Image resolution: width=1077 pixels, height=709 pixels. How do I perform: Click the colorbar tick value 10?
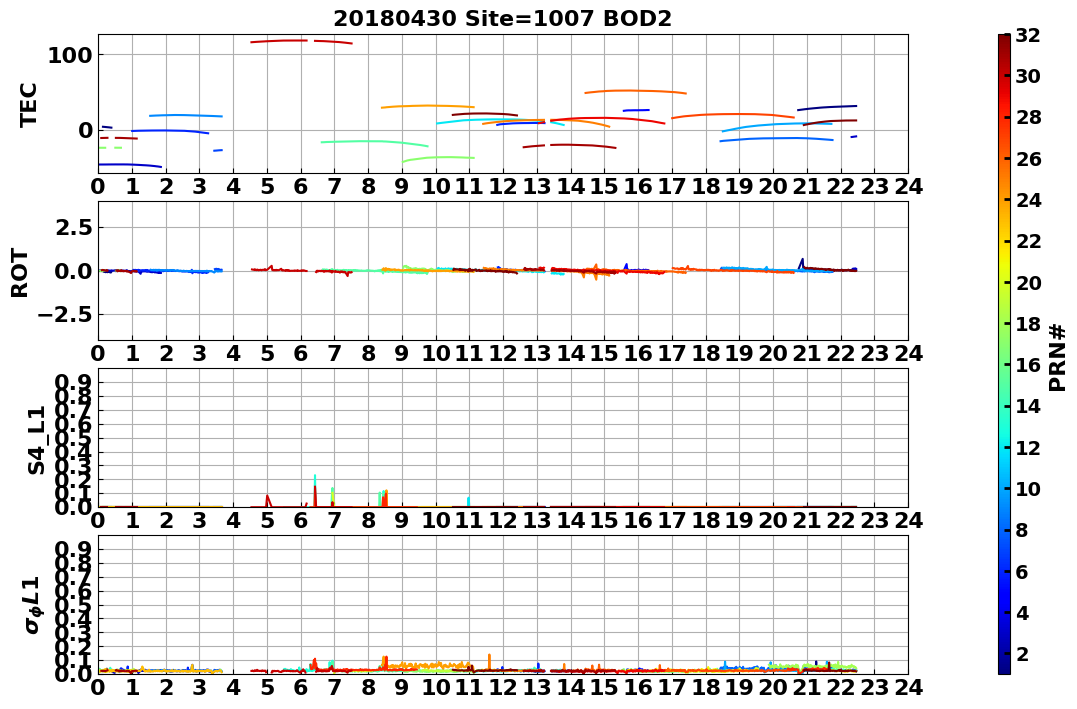(1028, 488)
